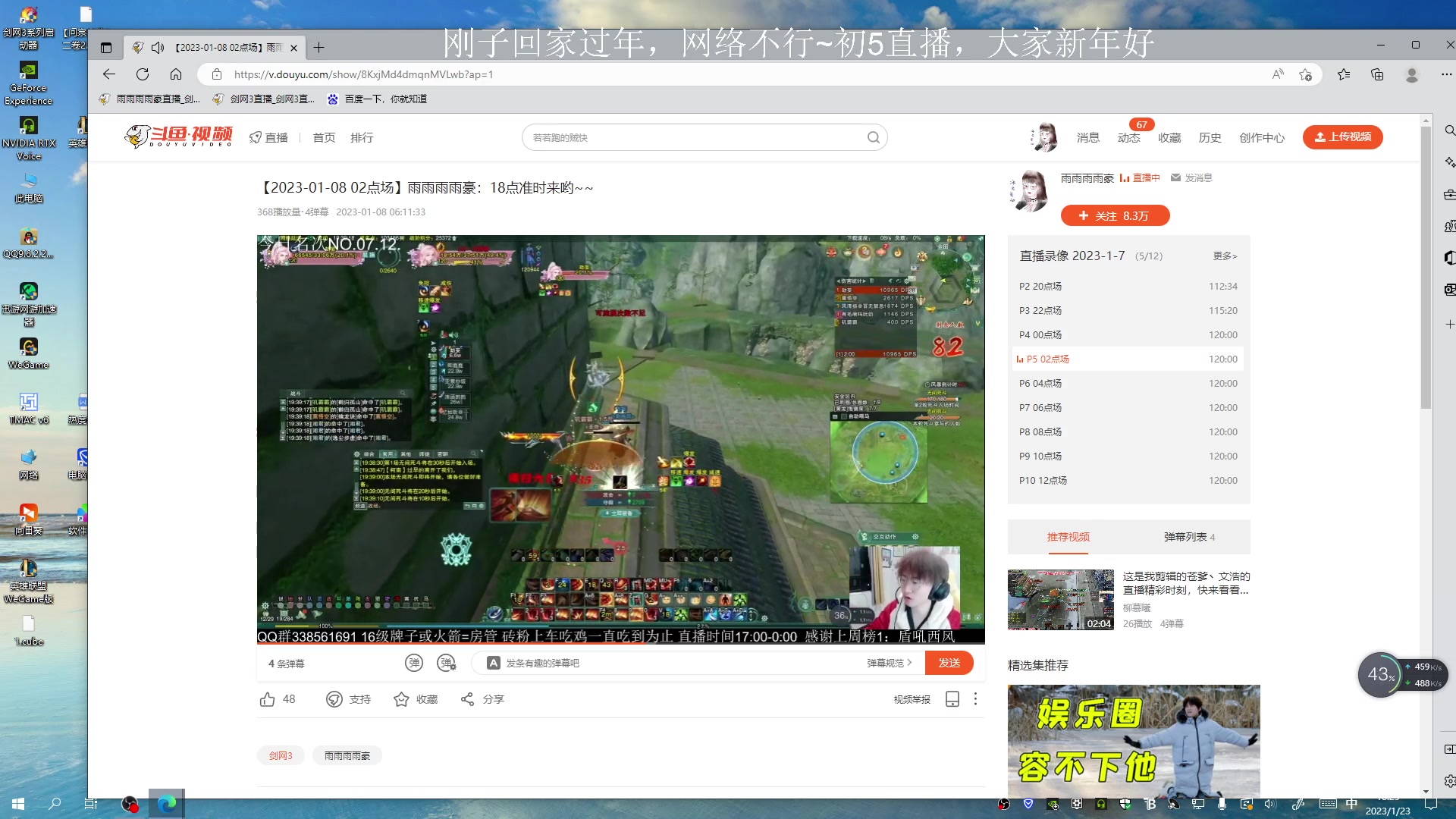Image resolution: width=1456 pixels, height=819 pixels.
Task: Reload the Douyu video page
Action: point(143,74)
